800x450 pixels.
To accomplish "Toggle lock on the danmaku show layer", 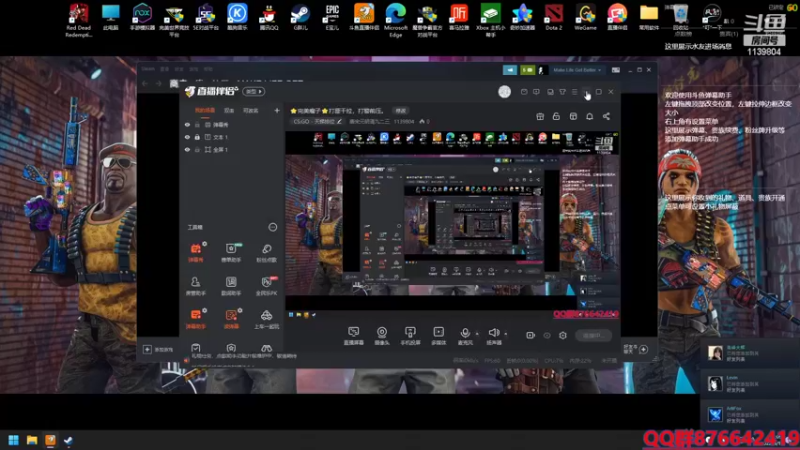I will point(197,124).
